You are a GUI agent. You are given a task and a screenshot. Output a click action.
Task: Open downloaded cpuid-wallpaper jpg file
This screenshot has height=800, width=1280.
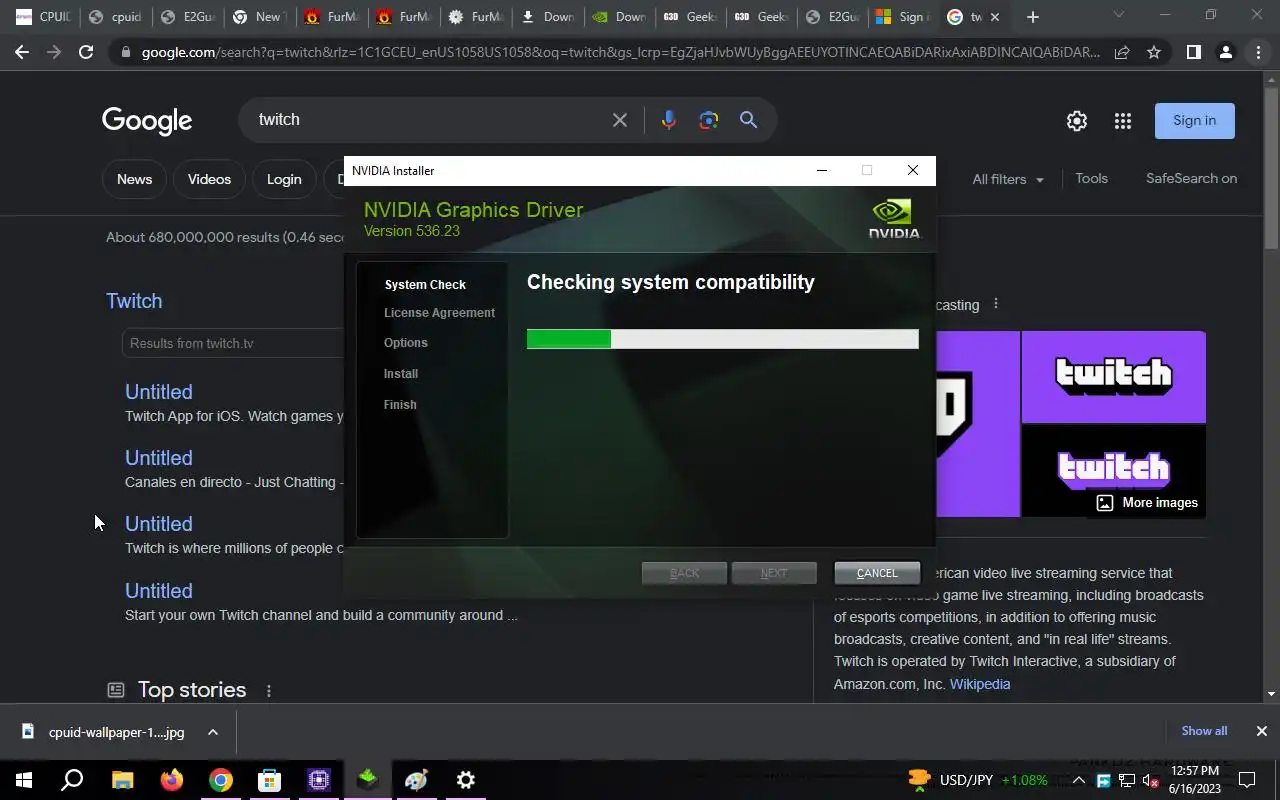click(102, 732)
